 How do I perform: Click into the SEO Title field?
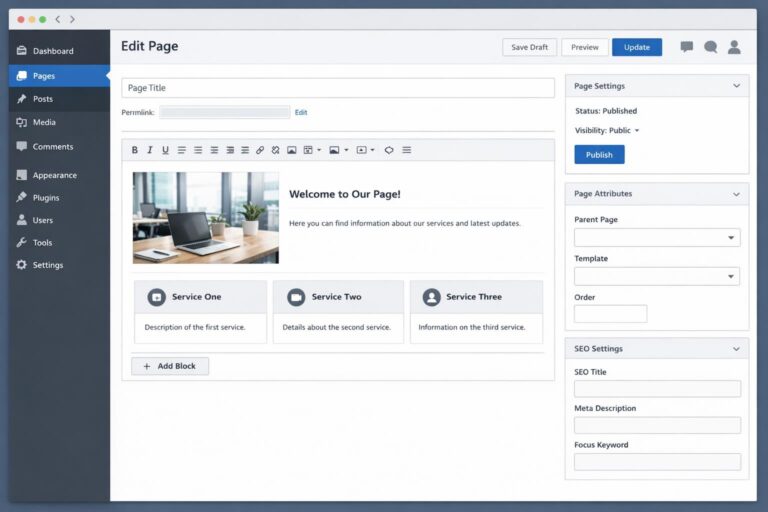[657, 389]
